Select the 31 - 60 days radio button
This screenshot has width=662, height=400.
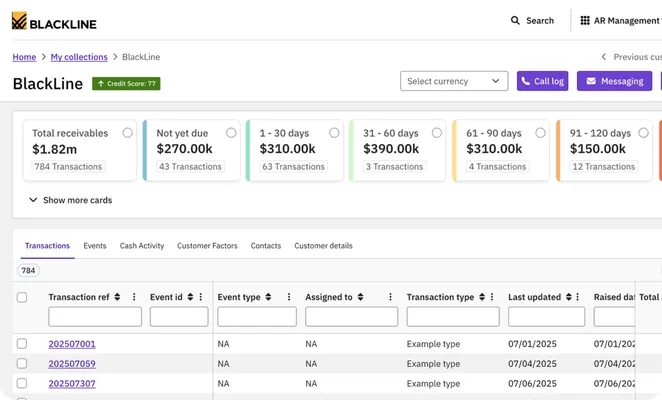(437, 133)
